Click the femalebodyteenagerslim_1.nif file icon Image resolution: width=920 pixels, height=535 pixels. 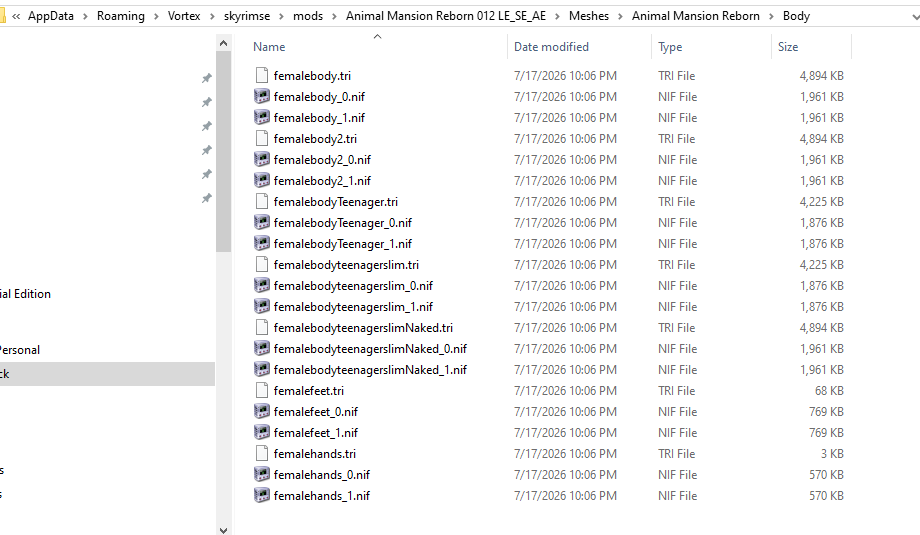pos(262,306)
